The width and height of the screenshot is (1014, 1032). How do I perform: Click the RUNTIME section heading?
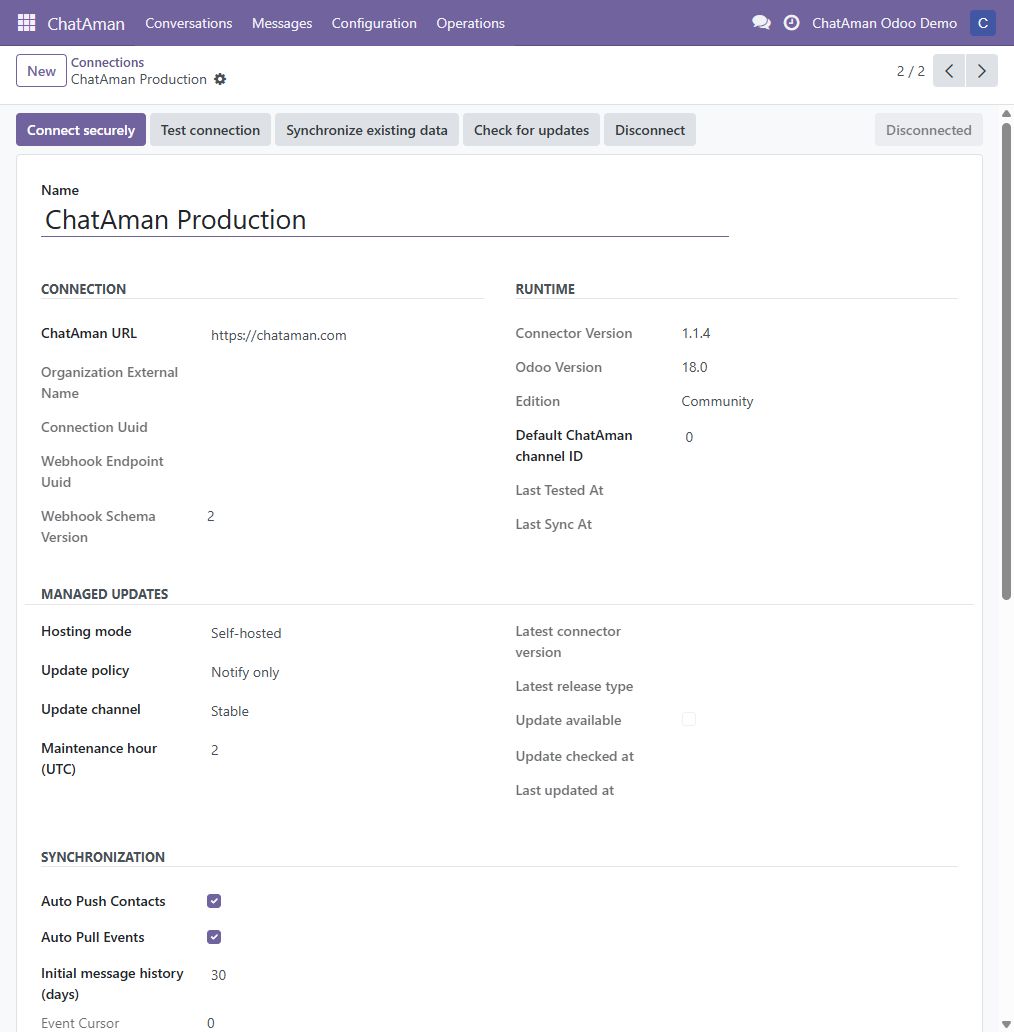[545, 289]
